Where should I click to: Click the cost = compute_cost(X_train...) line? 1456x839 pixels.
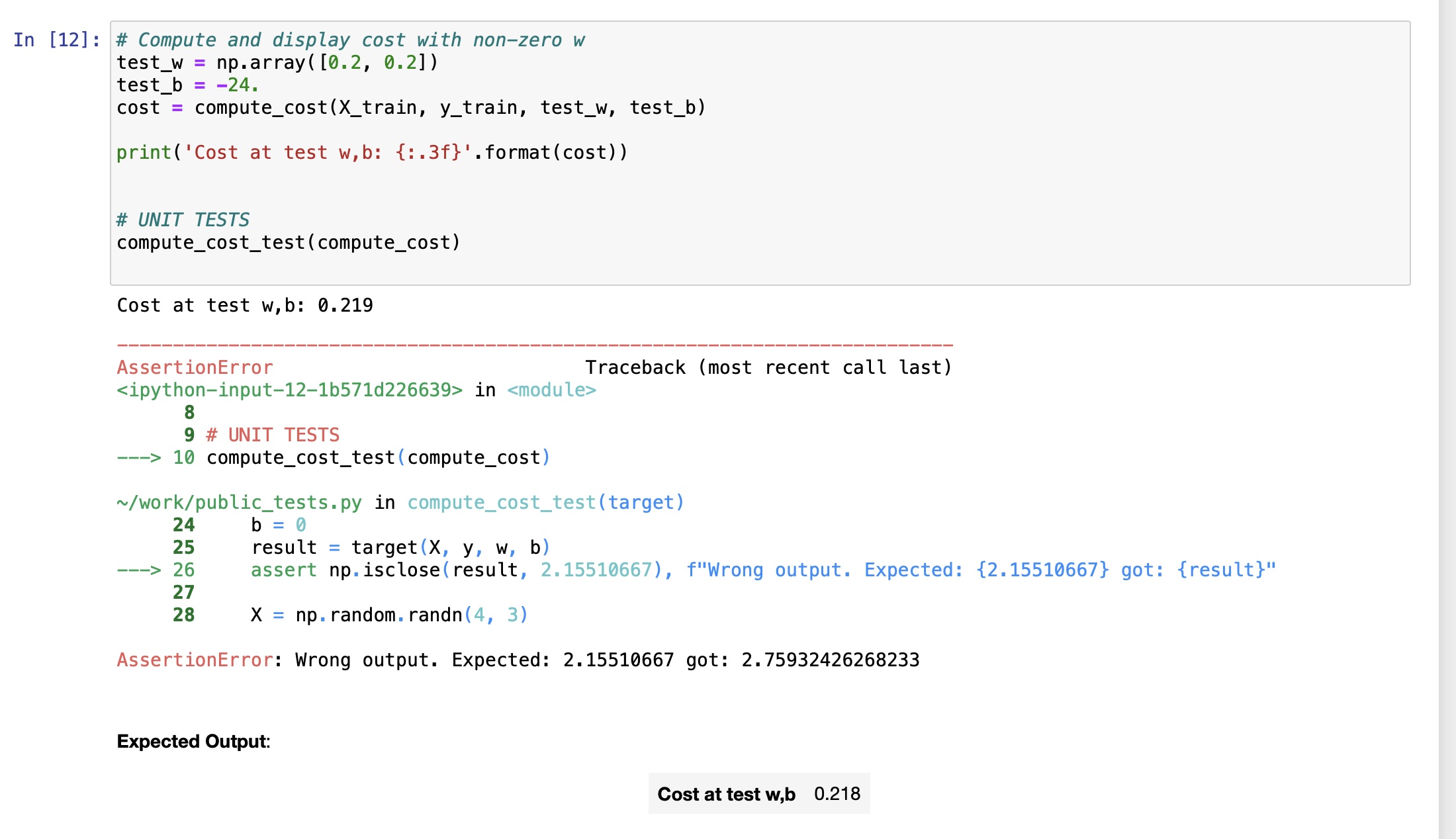pyautogui.click(x=411, y=108)
